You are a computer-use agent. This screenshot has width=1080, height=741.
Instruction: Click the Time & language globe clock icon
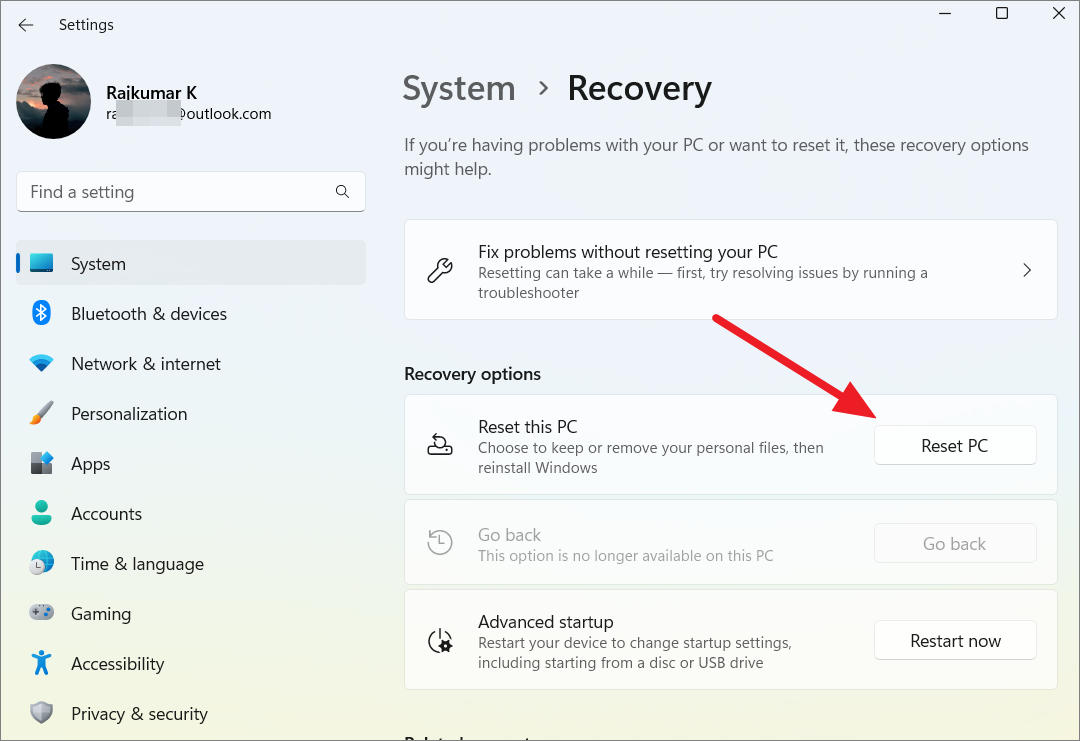click(x=41, y=563)
